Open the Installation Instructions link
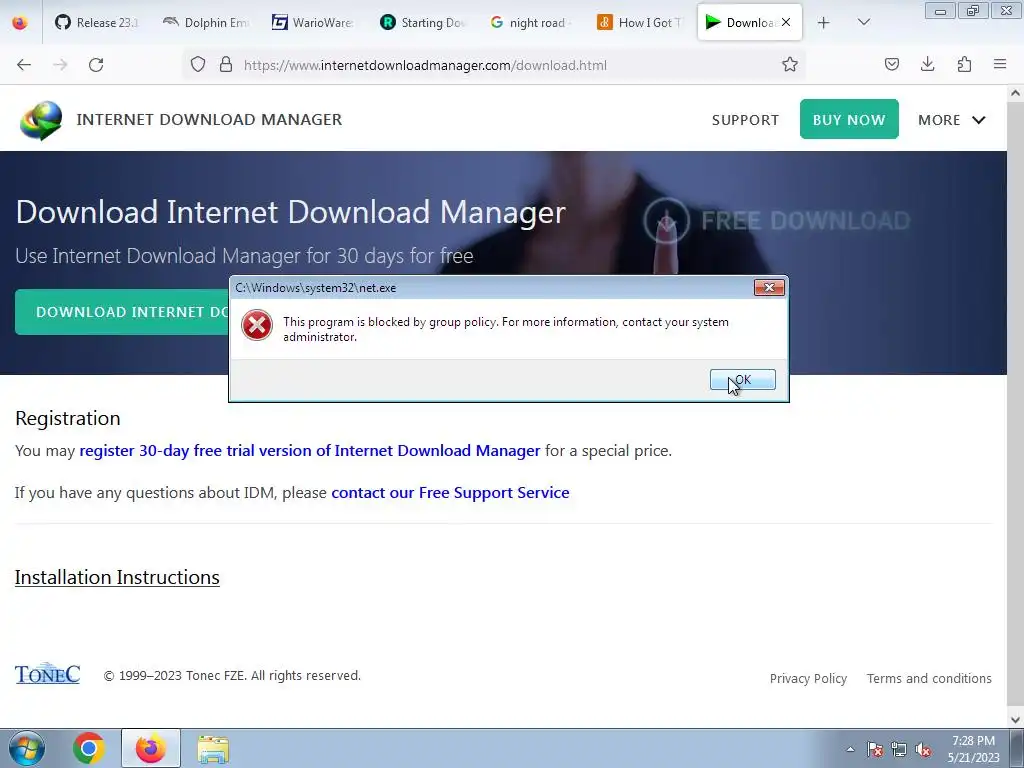1024x768 pixels. [x=117, y=577]
